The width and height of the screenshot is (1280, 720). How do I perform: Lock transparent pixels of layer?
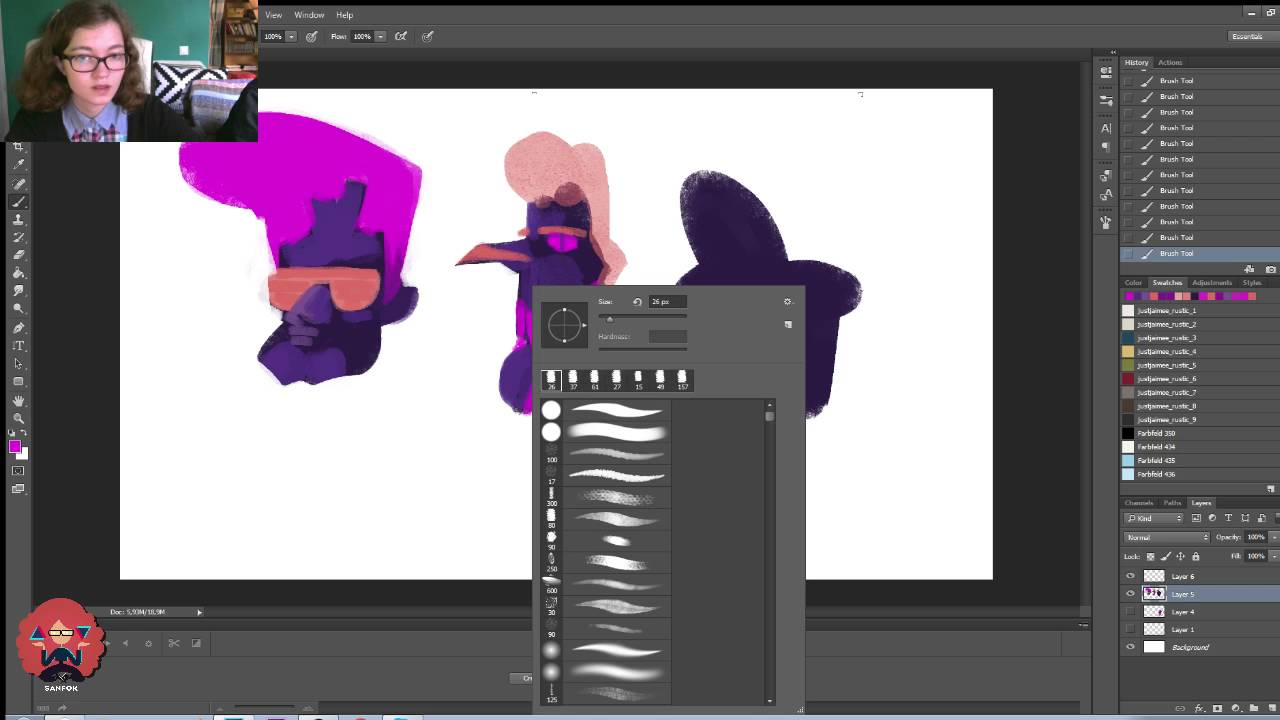(1150, 556)
